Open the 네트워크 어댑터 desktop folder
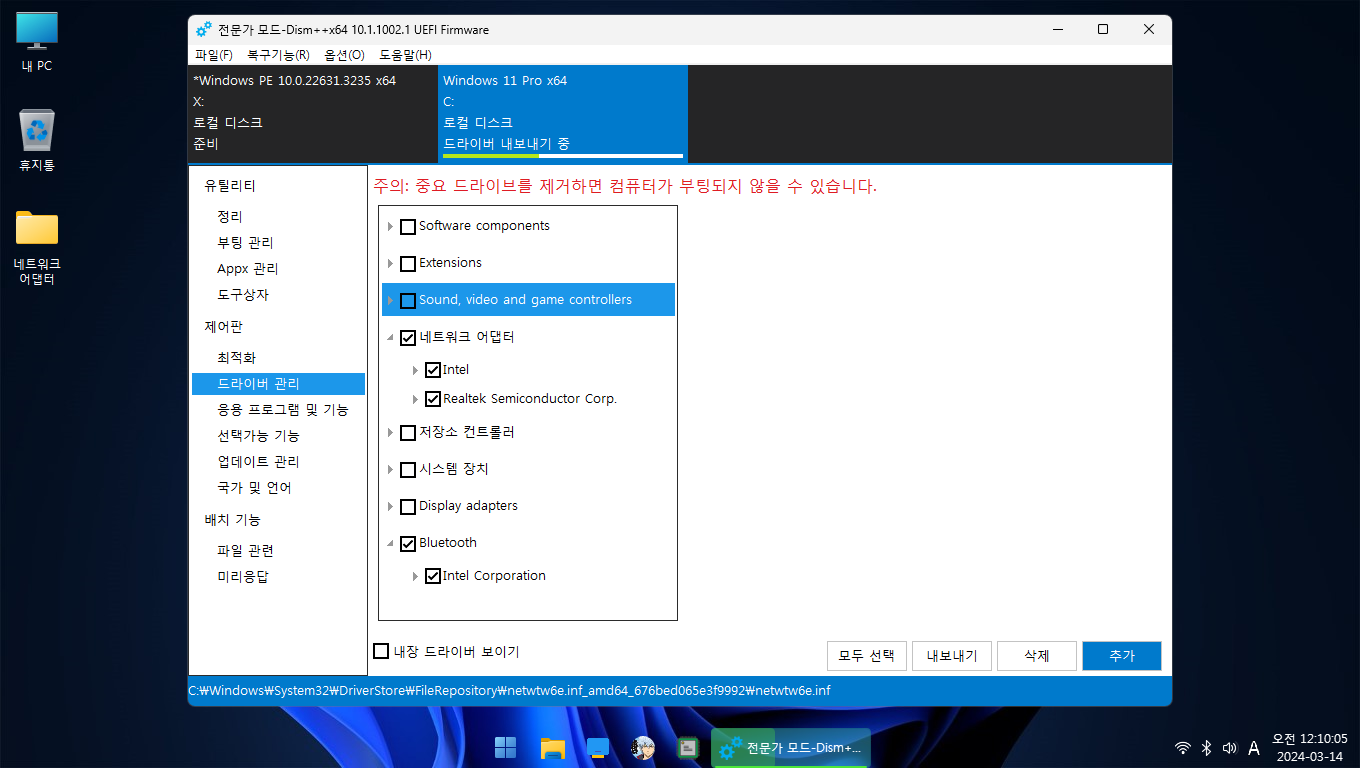Screen dimensions: 1360x768 point(37,247)
